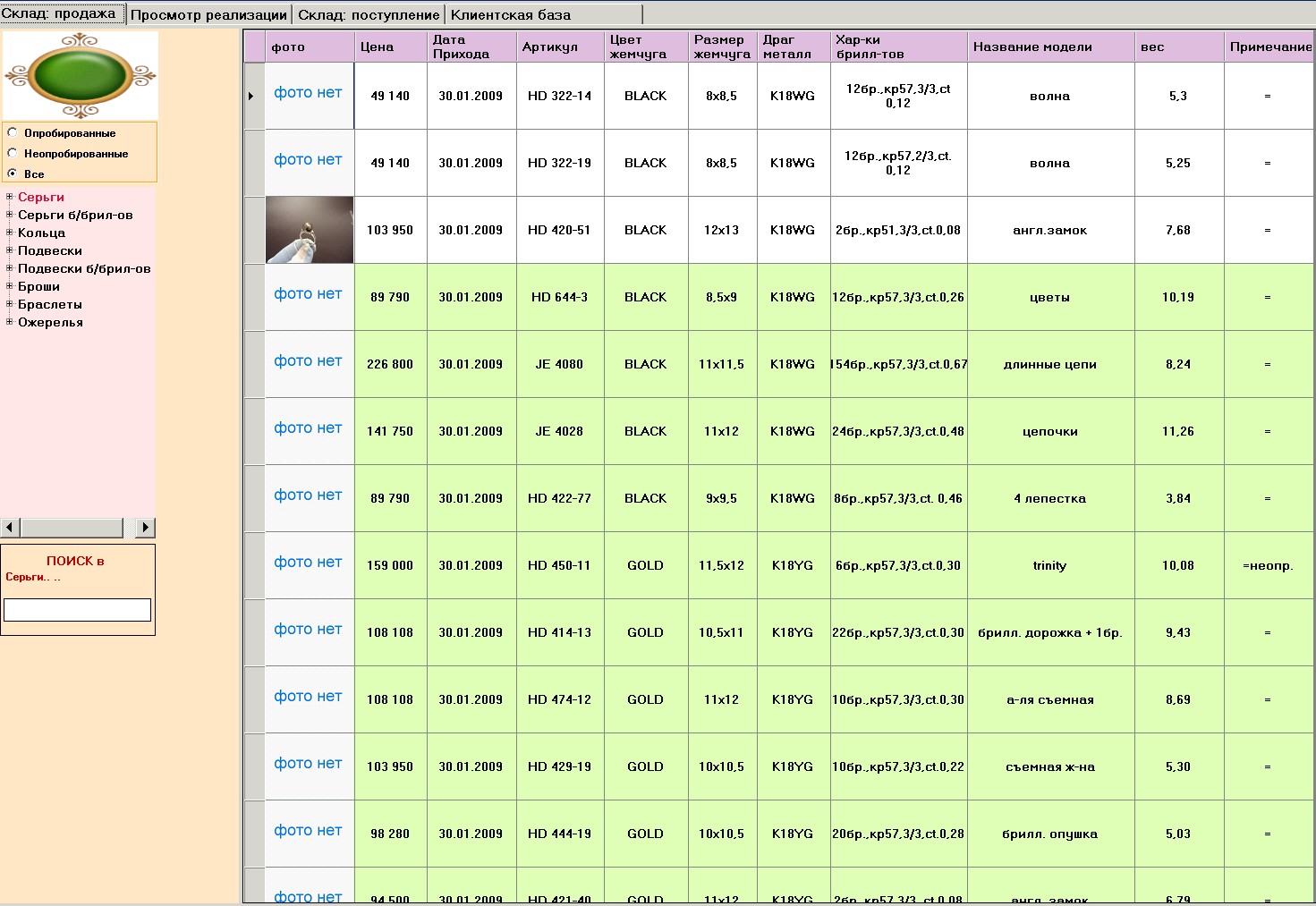
Task: Click the row selector for HD 322-14
Action: [254, 96]
